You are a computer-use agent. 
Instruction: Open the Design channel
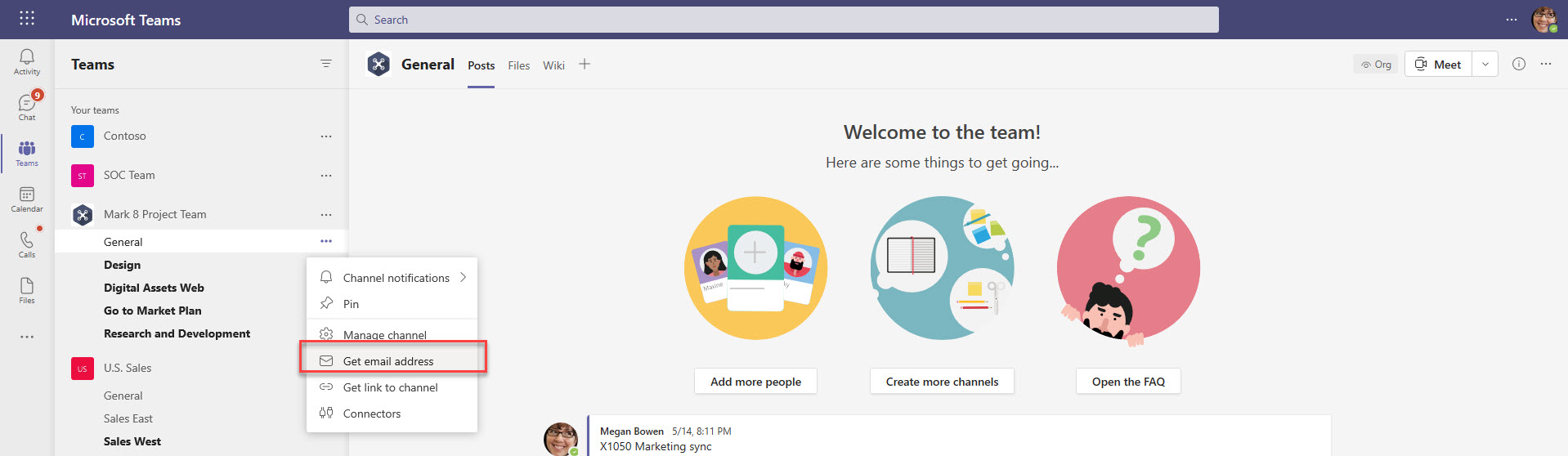(122, 265)
